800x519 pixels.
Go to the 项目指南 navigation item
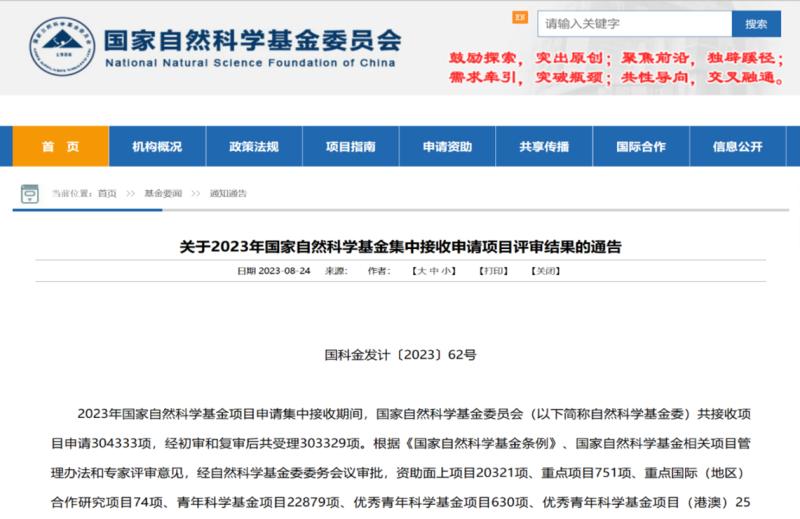[351, 147]
